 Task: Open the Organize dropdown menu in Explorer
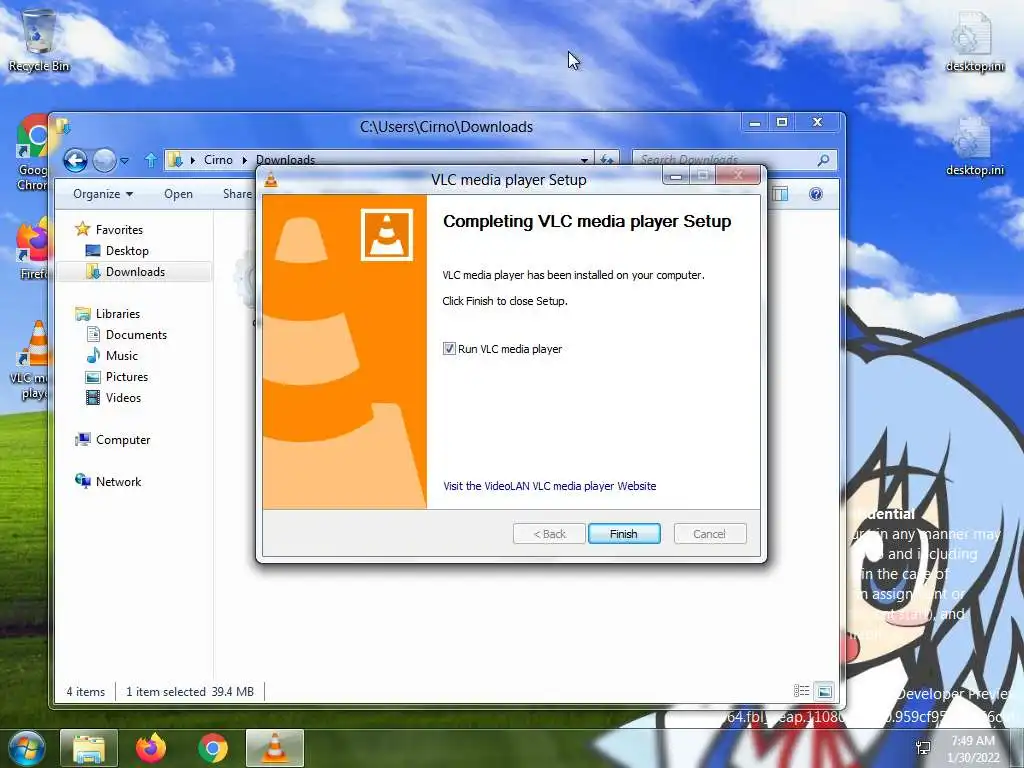click(x=103, y=194)
